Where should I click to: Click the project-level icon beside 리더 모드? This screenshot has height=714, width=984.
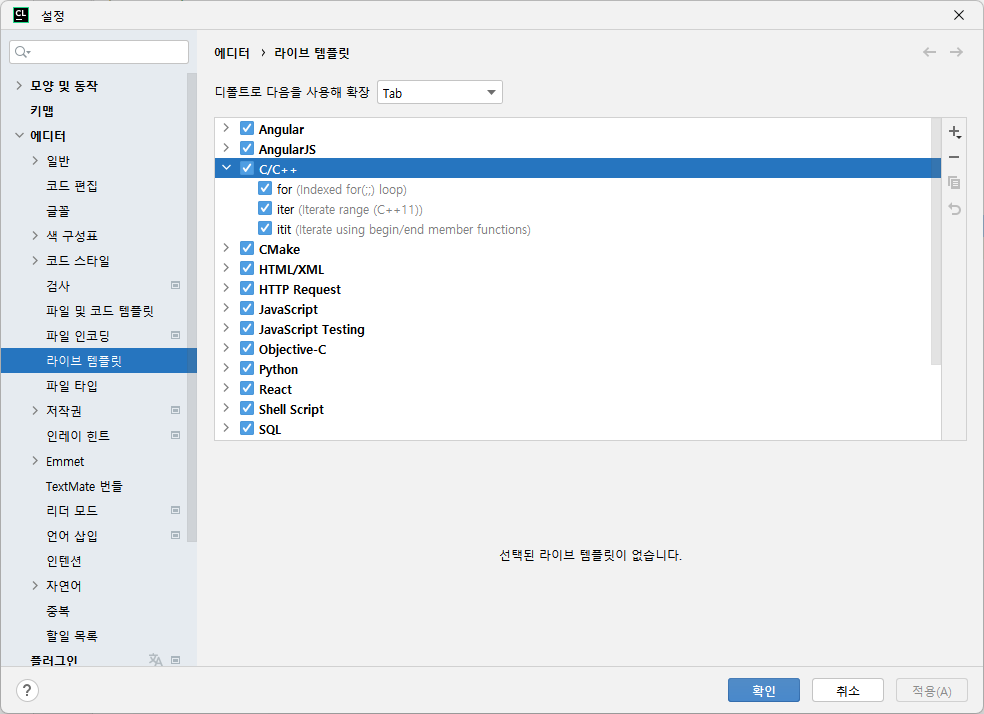pyautogui.click(x=176, y=511)
